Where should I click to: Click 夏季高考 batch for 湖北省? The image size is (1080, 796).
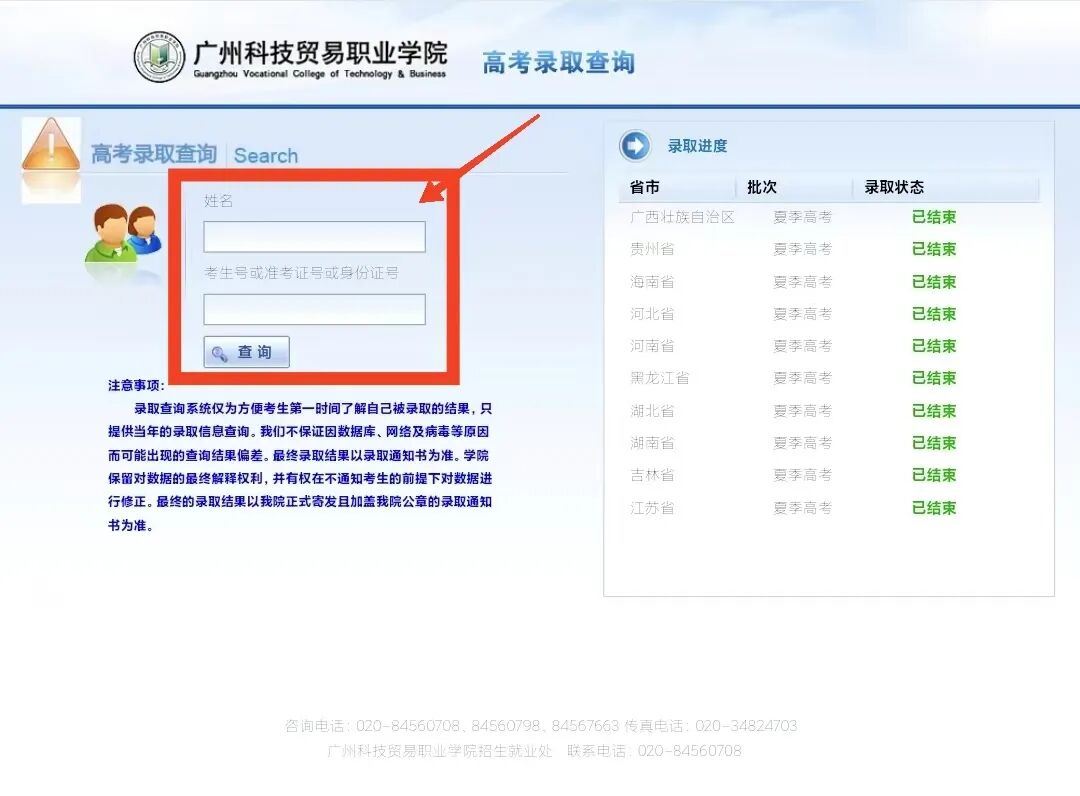802,411
